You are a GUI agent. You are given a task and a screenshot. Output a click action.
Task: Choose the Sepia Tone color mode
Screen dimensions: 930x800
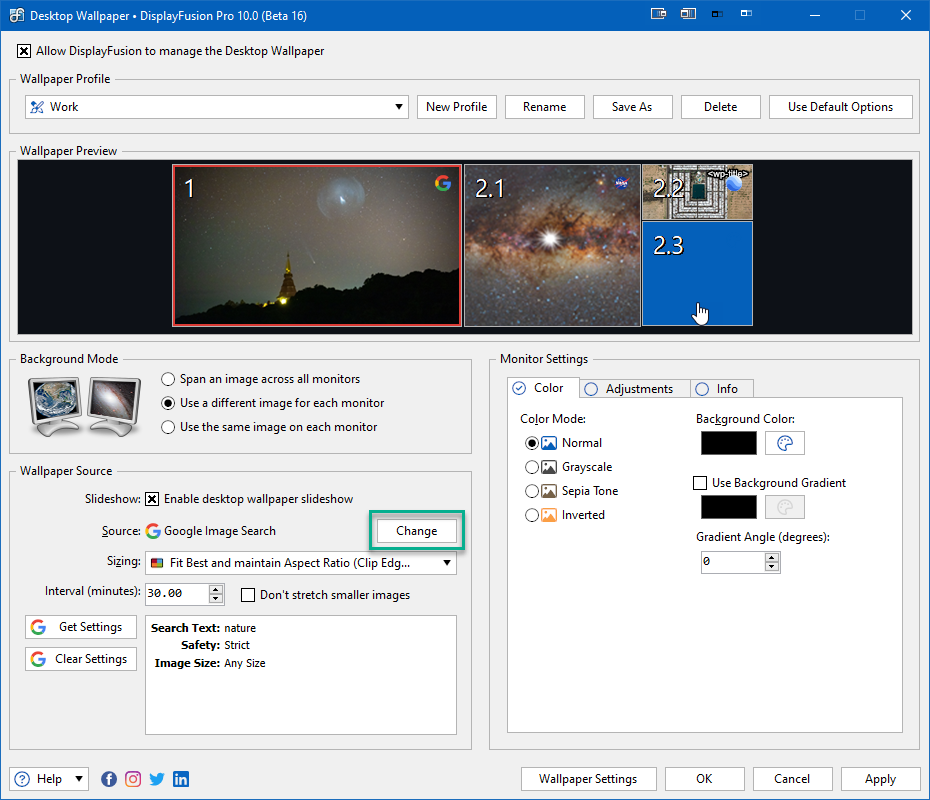(531, 491)
